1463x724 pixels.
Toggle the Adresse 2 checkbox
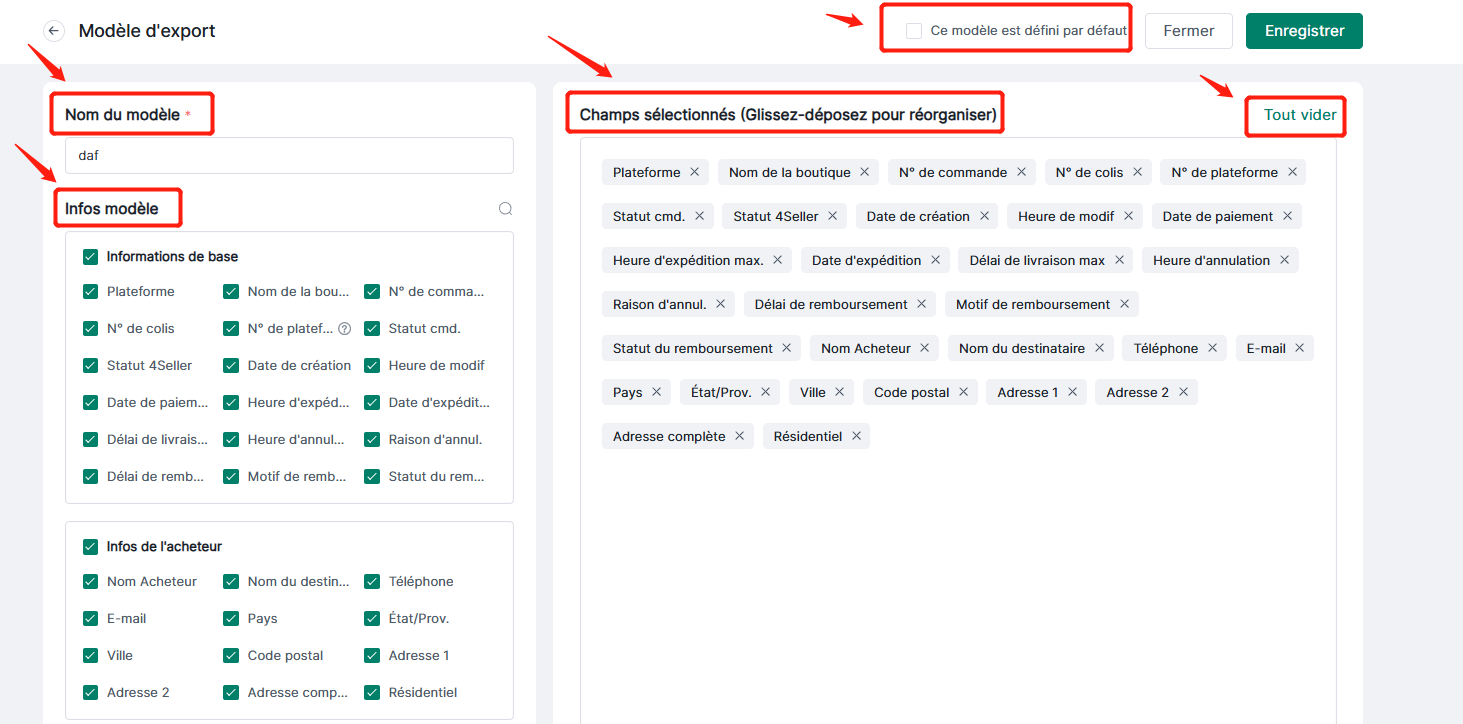coord(90,693)
